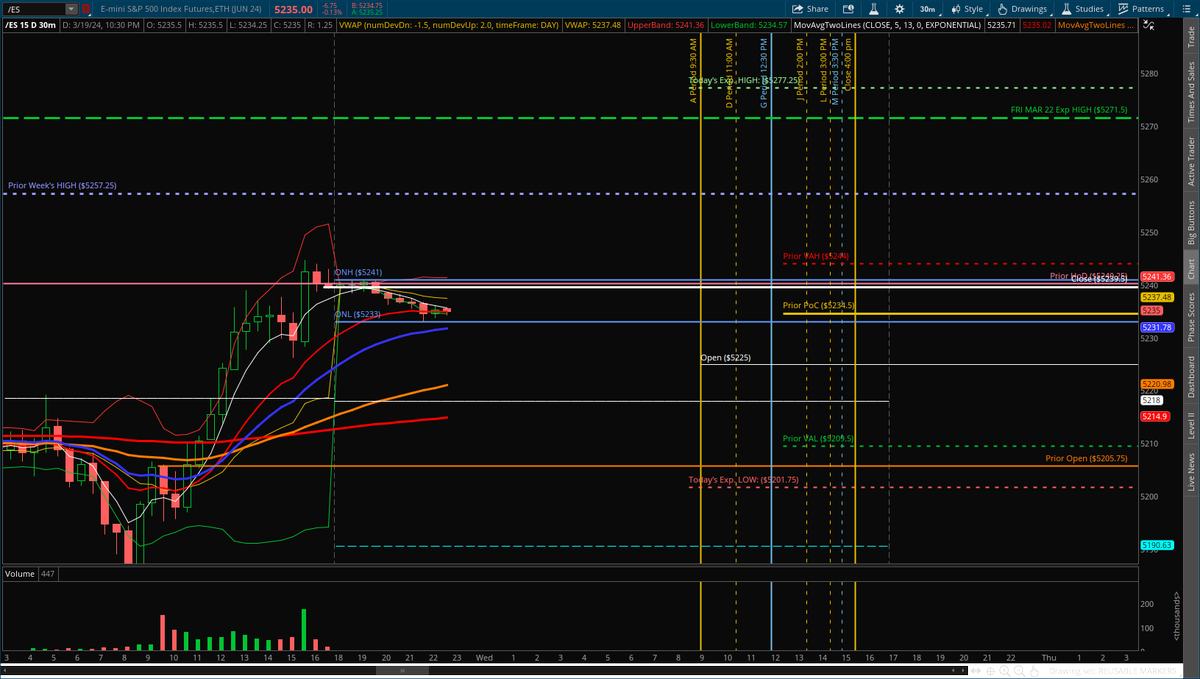
Task: Select the Times And Sales side tab
Action: pyautogui.click(x=1191, y=90)
